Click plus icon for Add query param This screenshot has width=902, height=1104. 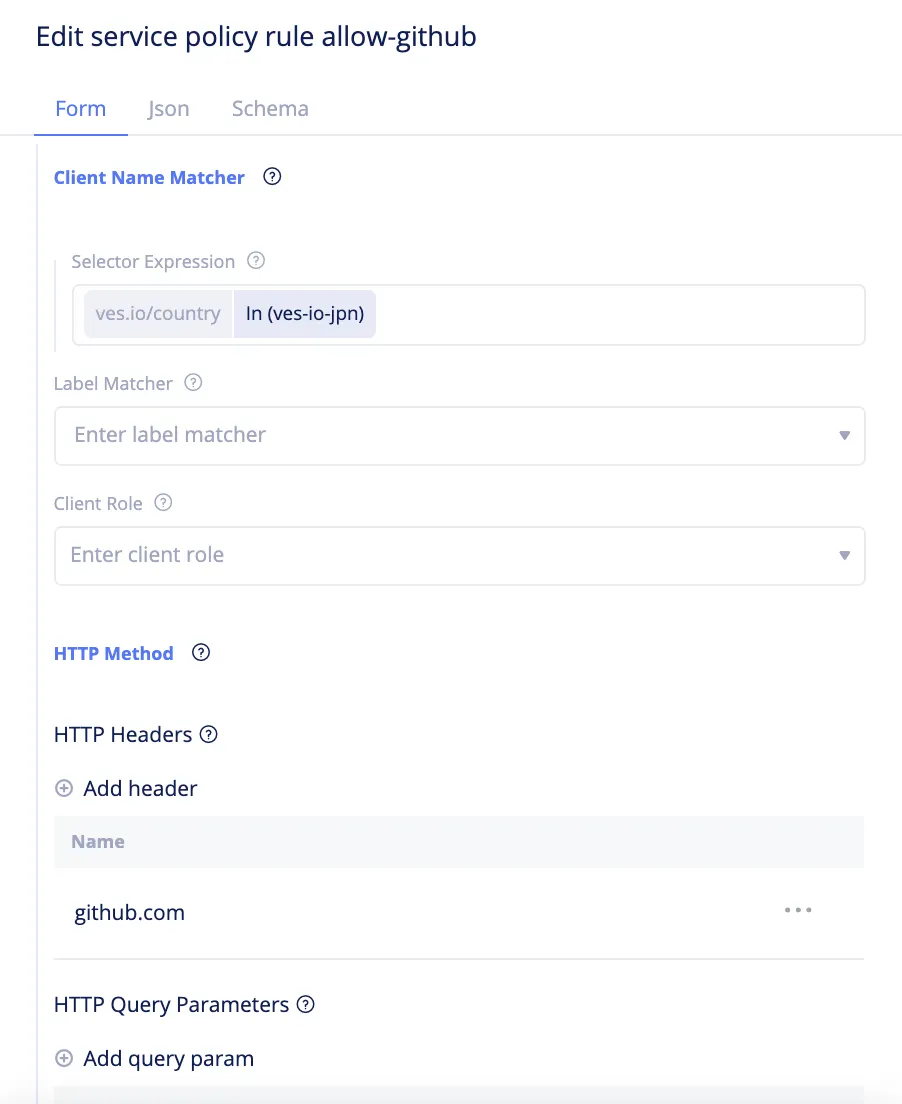pos(64,1058)
